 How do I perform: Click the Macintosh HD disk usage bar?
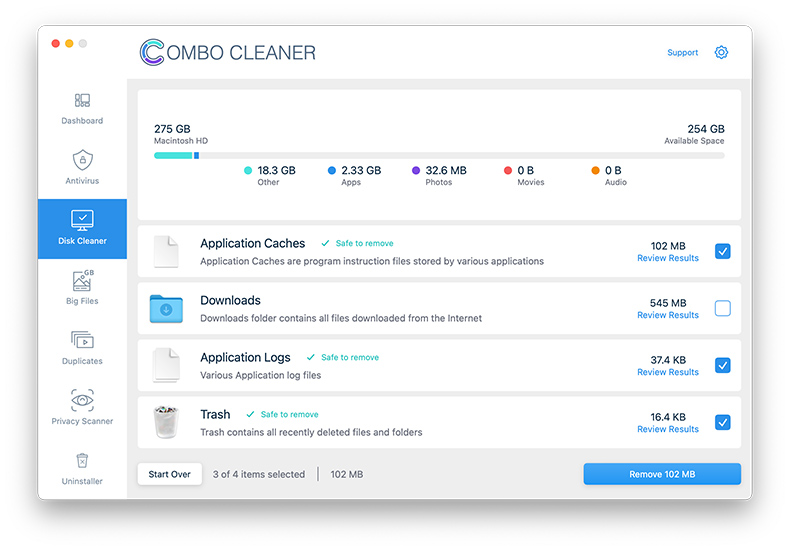439,156
